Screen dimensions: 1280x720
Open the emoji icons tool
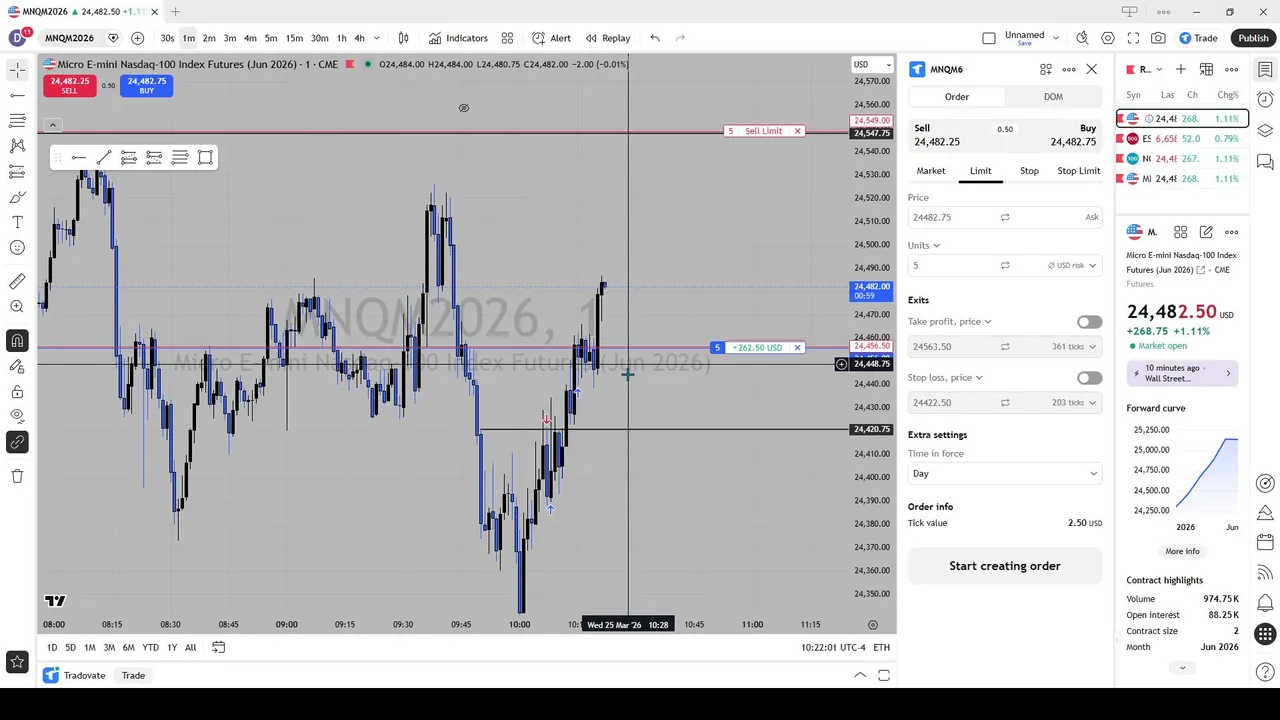pyautogui.click(x=17, y=247)
